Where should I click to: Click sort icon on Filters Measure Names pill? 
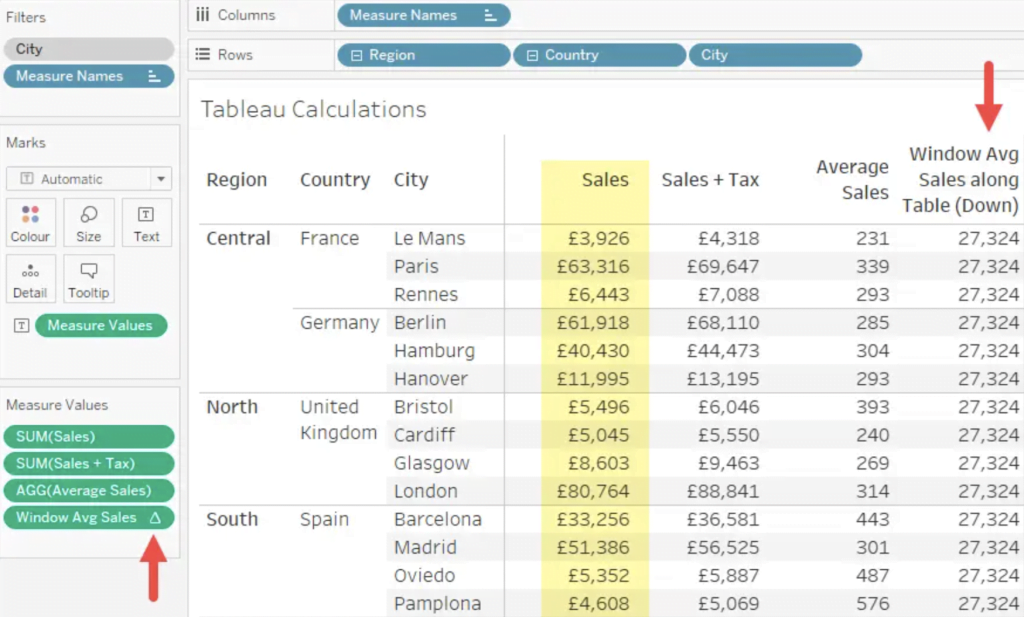point(154,76)
